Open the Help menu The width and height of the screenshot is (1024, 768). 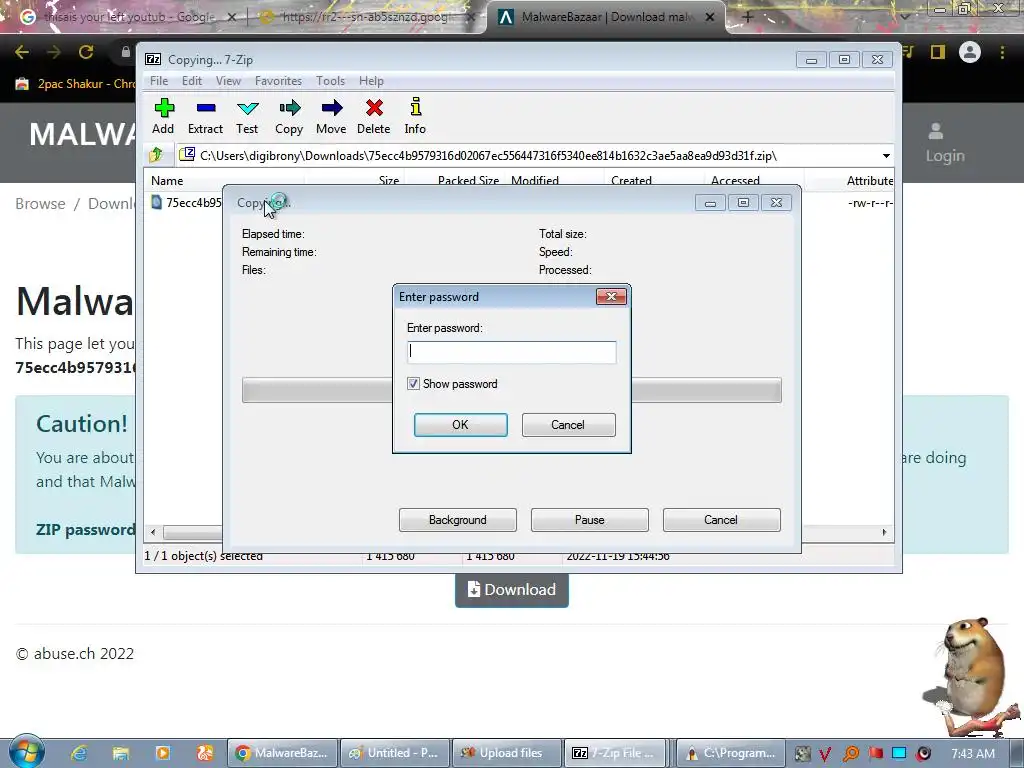(x=371, y=80)
